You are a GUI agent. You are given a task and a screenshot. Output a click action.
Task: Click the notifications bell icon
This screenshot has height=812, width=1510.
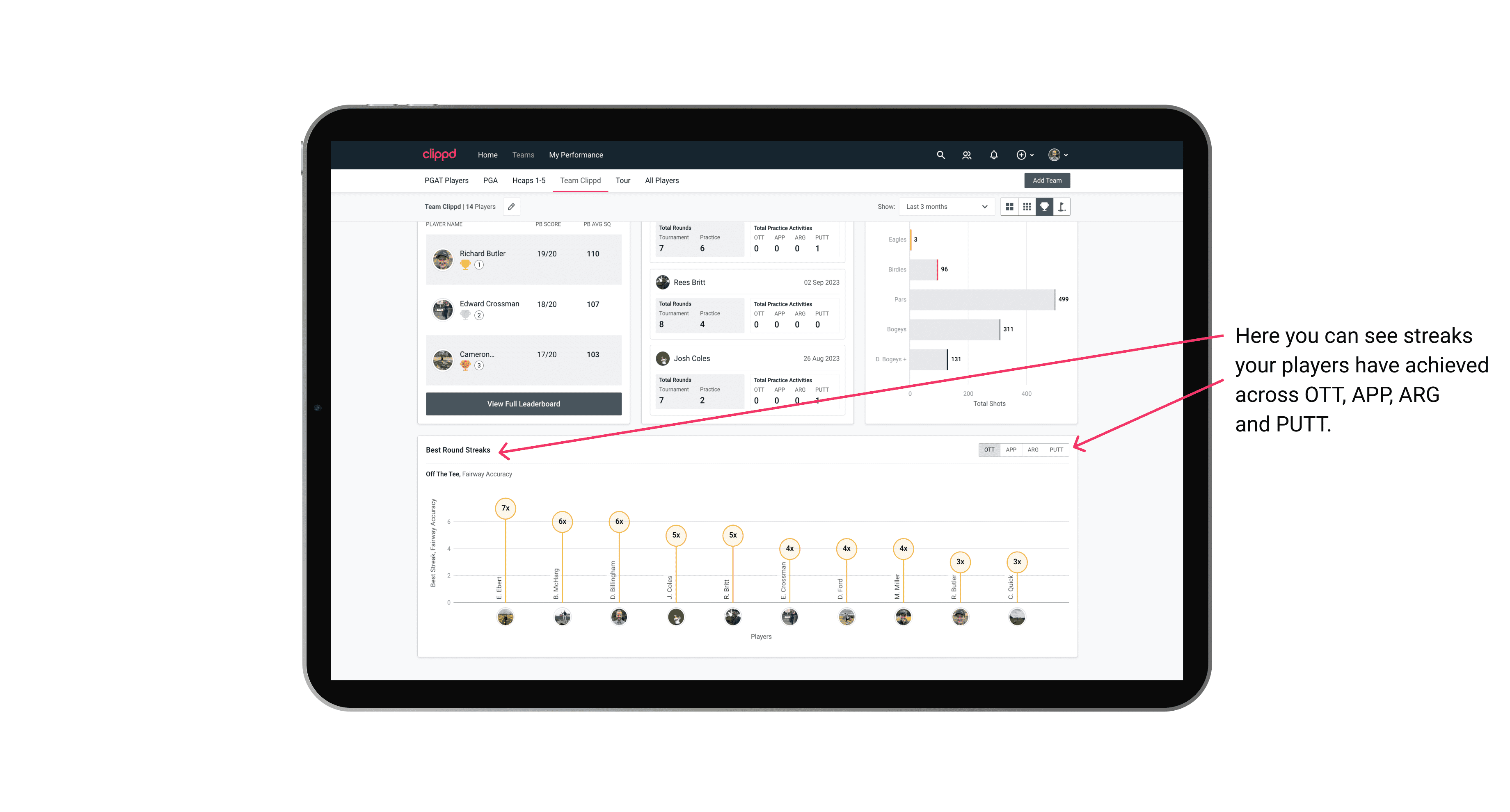(x=994, y=155)
